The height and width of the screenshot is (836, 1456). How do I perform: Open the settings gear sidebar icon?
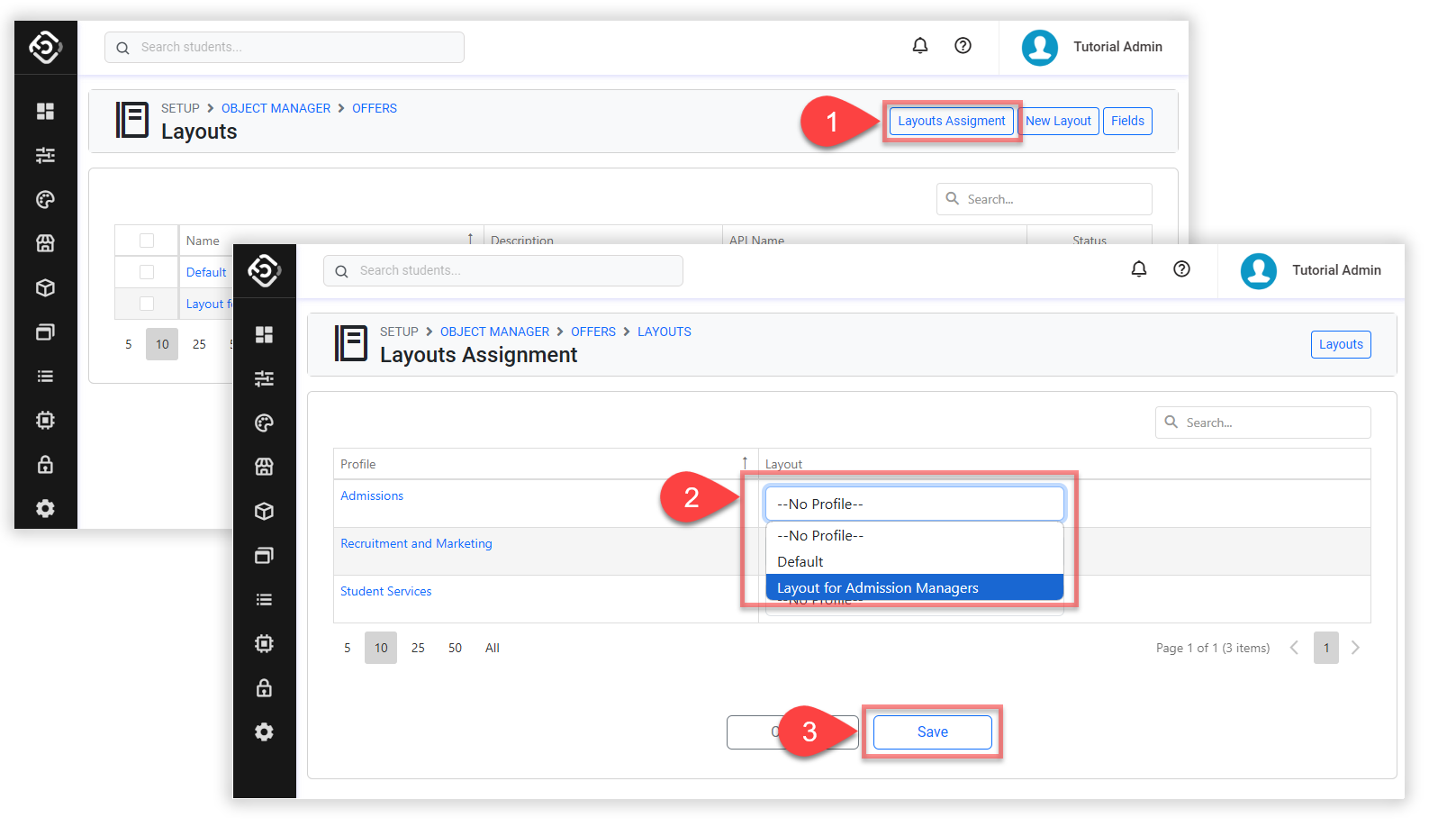click(264, 732)
